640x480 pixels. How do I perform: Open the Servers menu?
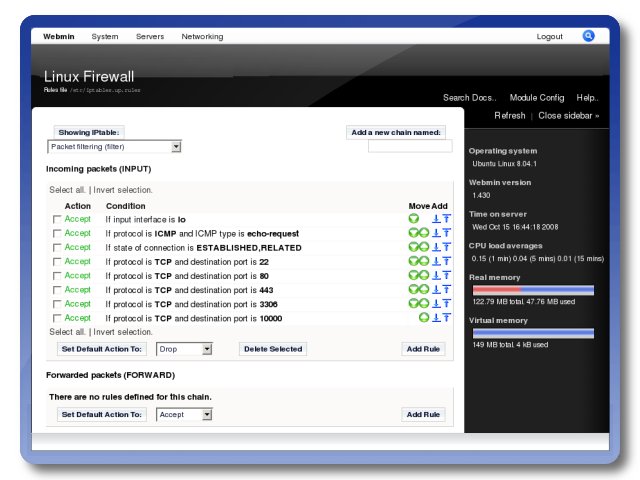click(150, 37)
